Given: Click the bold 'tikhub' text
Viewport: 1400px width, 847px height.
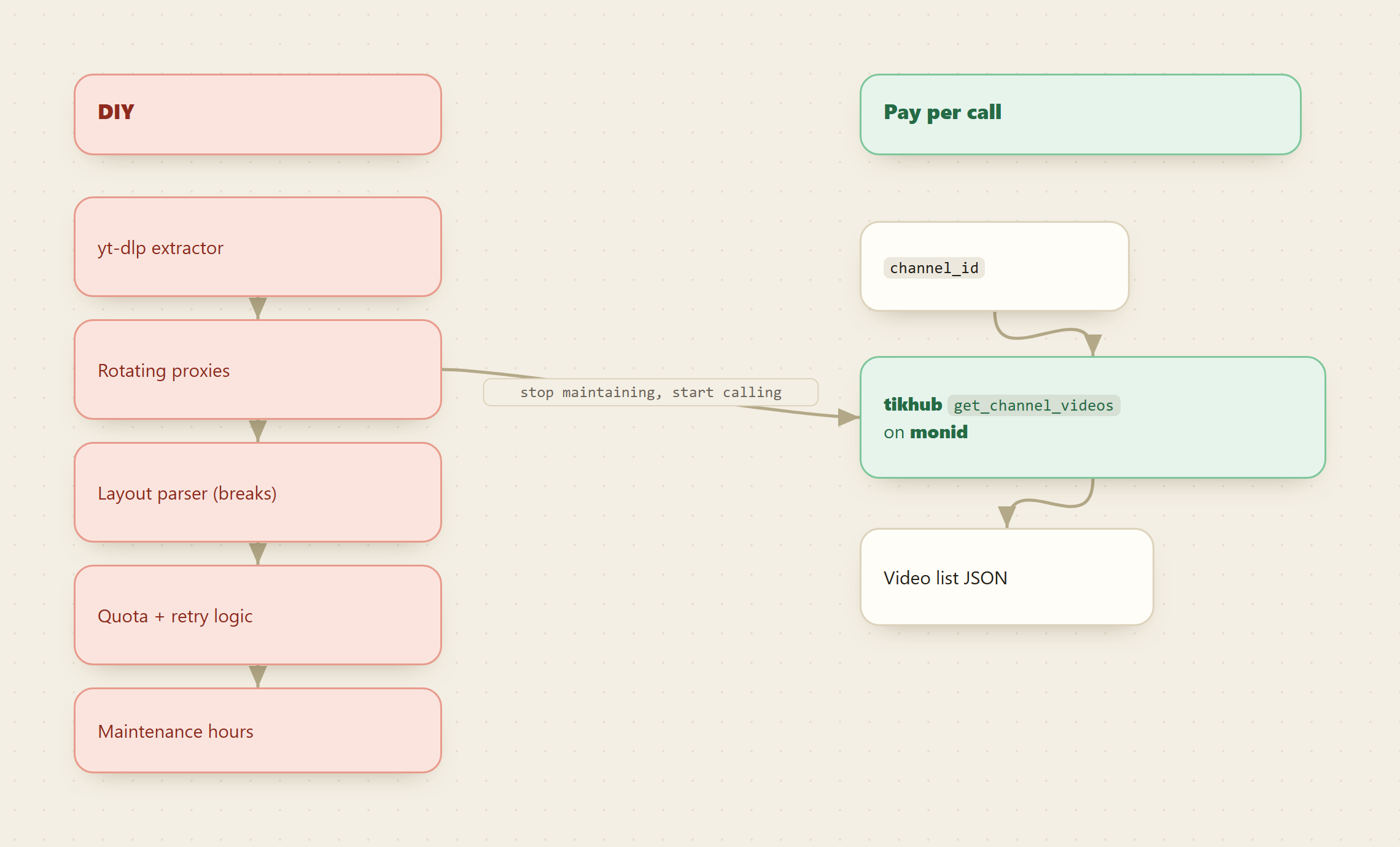Looking at the screenshot, I should [x=912, y=404].
